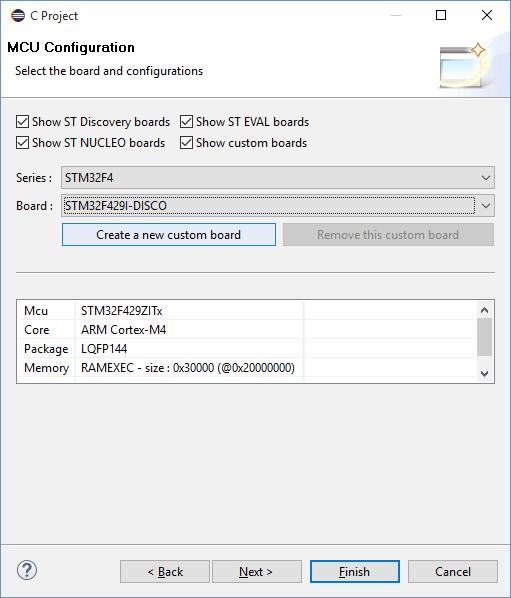Maximize the C Project window
This screenshot has height=598, width=511.
441,15
